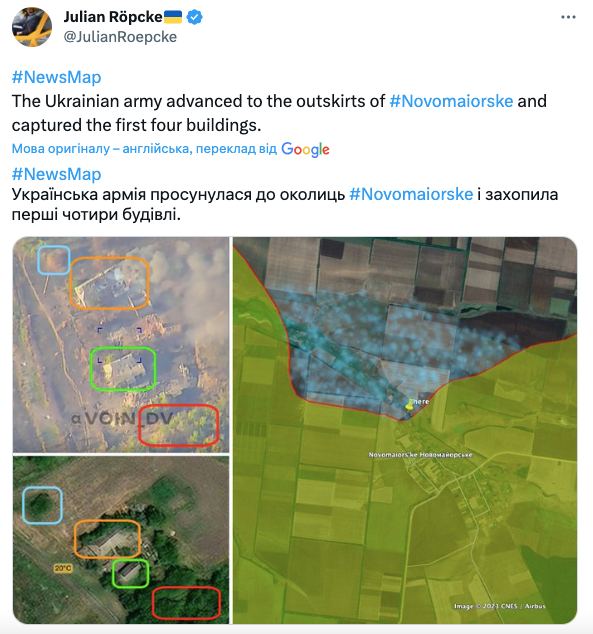Screen dimensions: 593x634
Task: Click the yellow pin marker on map
Action: click(409, 405)
